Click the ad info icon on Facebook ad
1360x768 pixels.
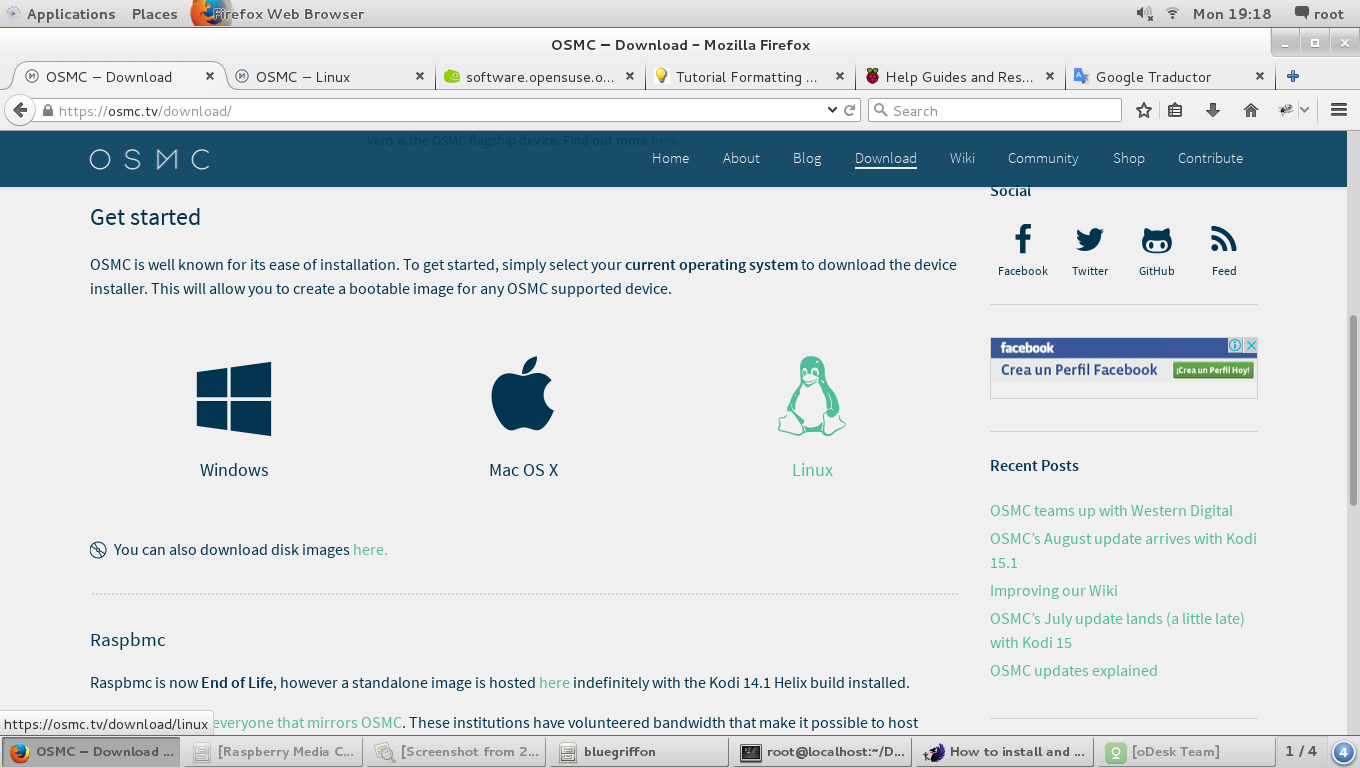coord(1235,345)
